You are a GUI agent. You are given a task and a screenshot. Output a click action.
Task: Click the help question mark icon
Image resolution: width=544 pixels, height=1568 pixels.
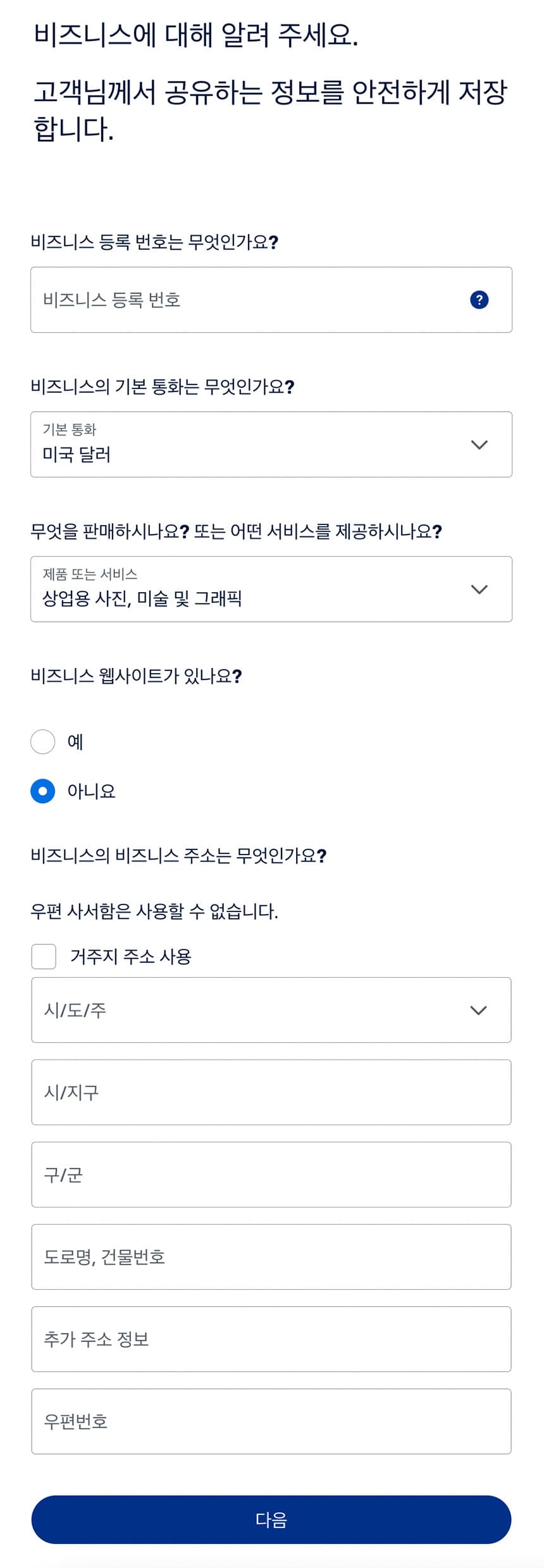point(479,300)
